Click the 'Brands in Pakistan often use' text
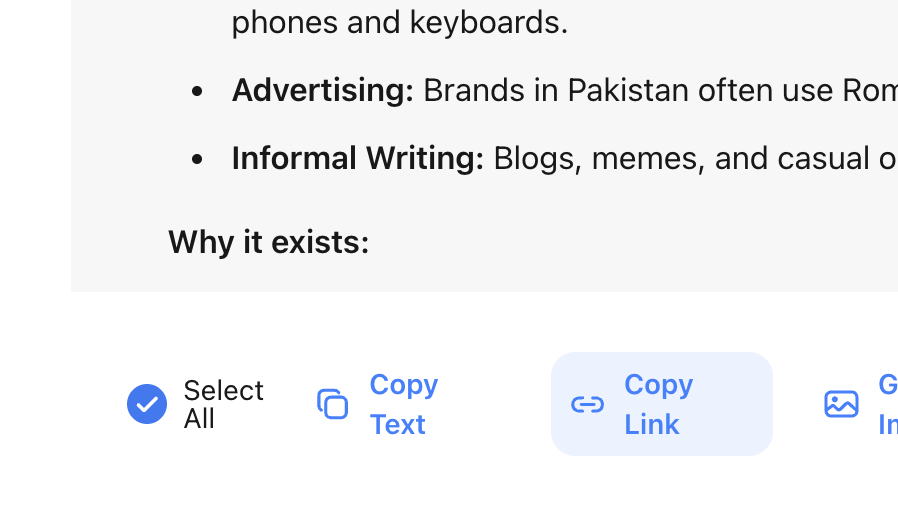The image size is (898, 522). tap(630, 91)
